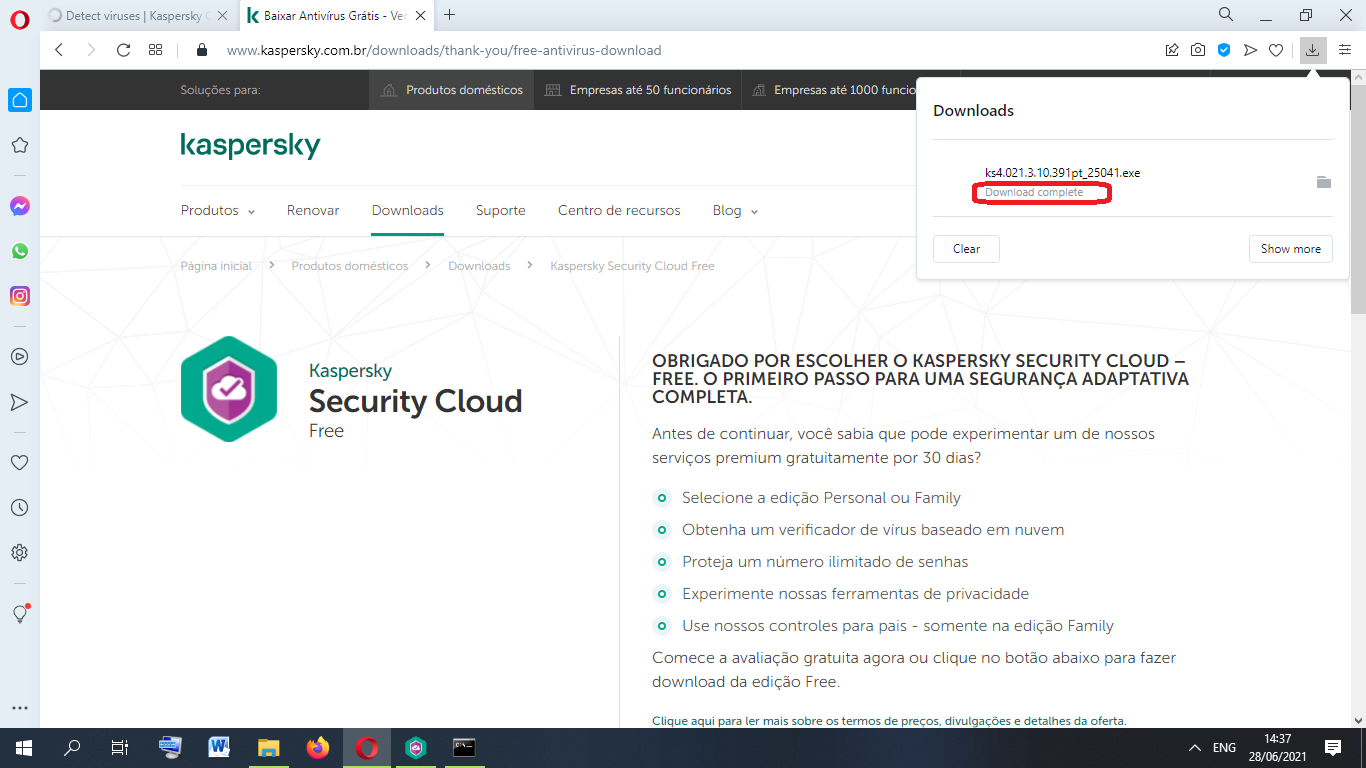This screenshot has height=768, width=1366.
Task: Click the Show more downloads button
Action: [1290, 249]
